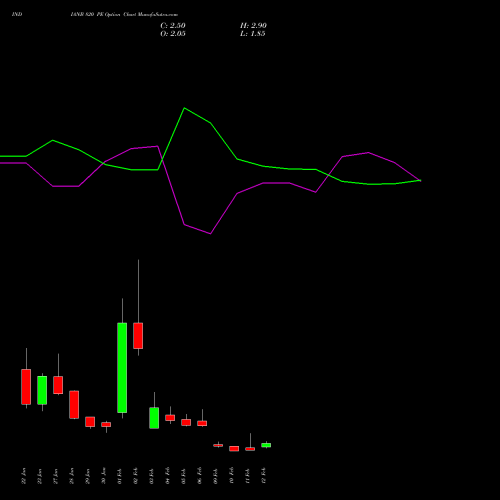Image resolution: width=500 pixels, height=500 pixels.
Task: Click the low price value L: 1.85
Action: tap(253, 34)
